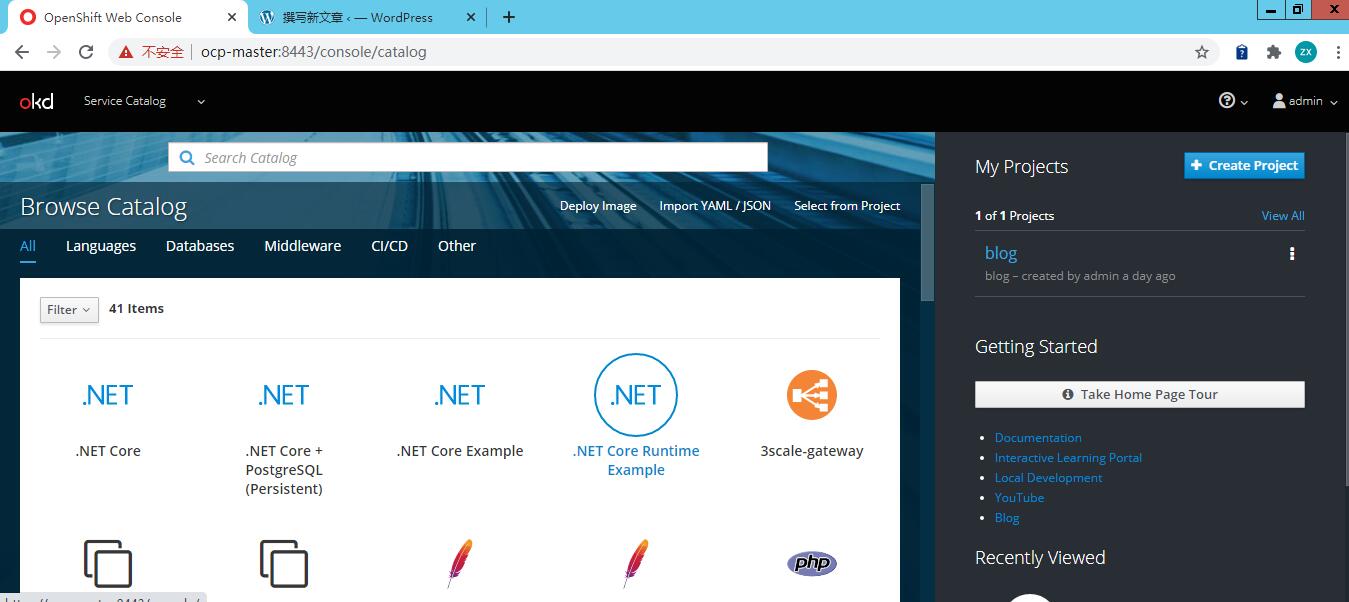Click Deploy Image link

598,206
